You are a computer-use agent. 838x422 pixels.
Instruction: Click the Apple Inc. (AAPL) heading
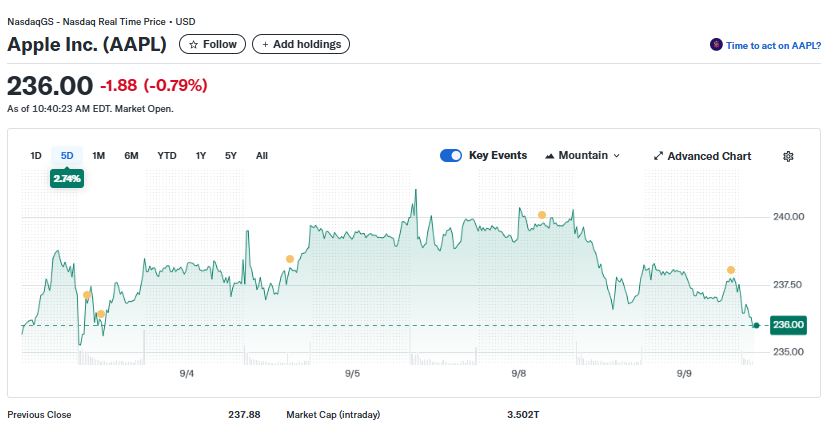click(87, 44)
